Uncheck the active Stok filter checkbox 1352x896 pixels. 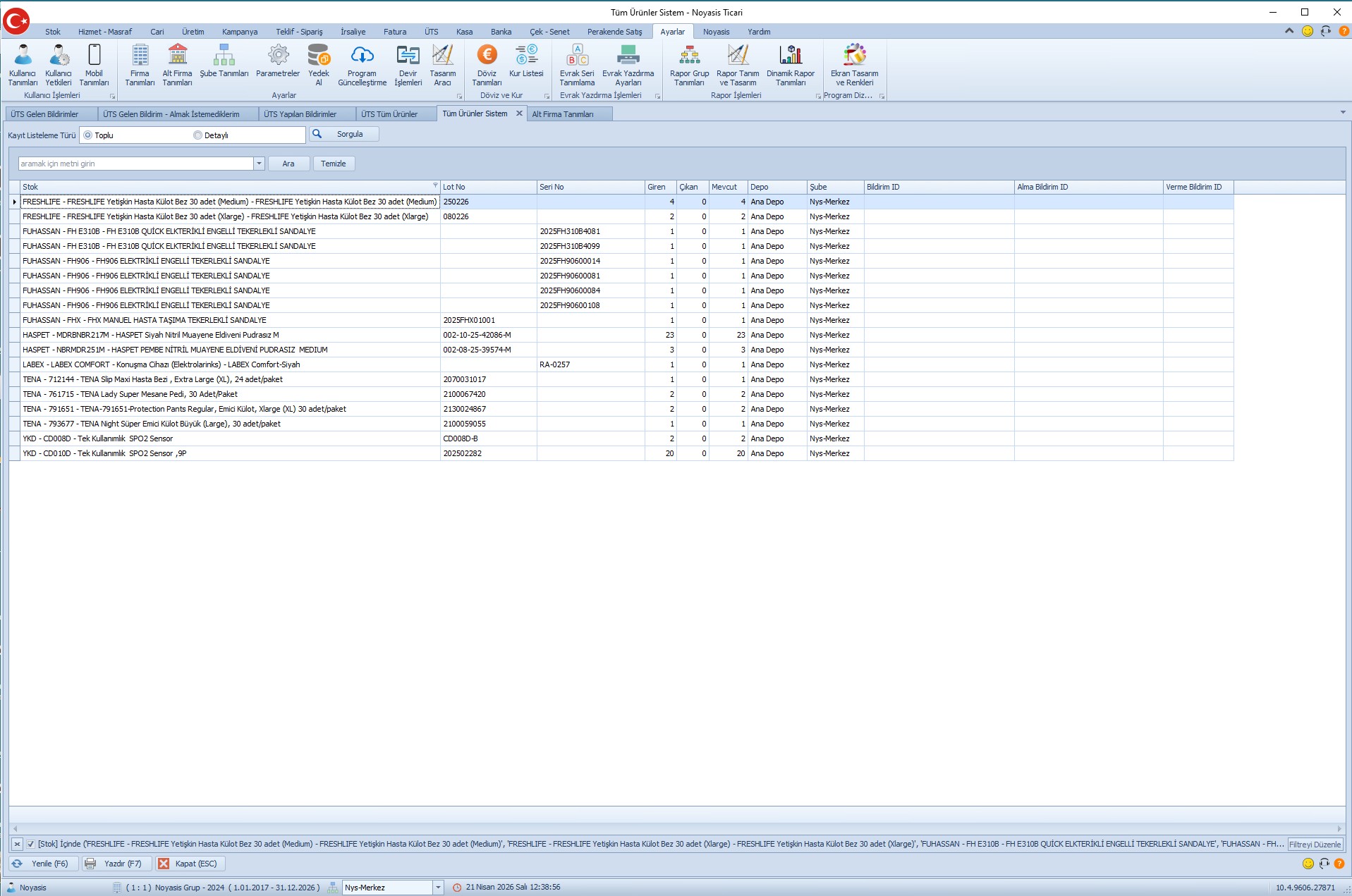pyautogui.click(x=31, y=844)
